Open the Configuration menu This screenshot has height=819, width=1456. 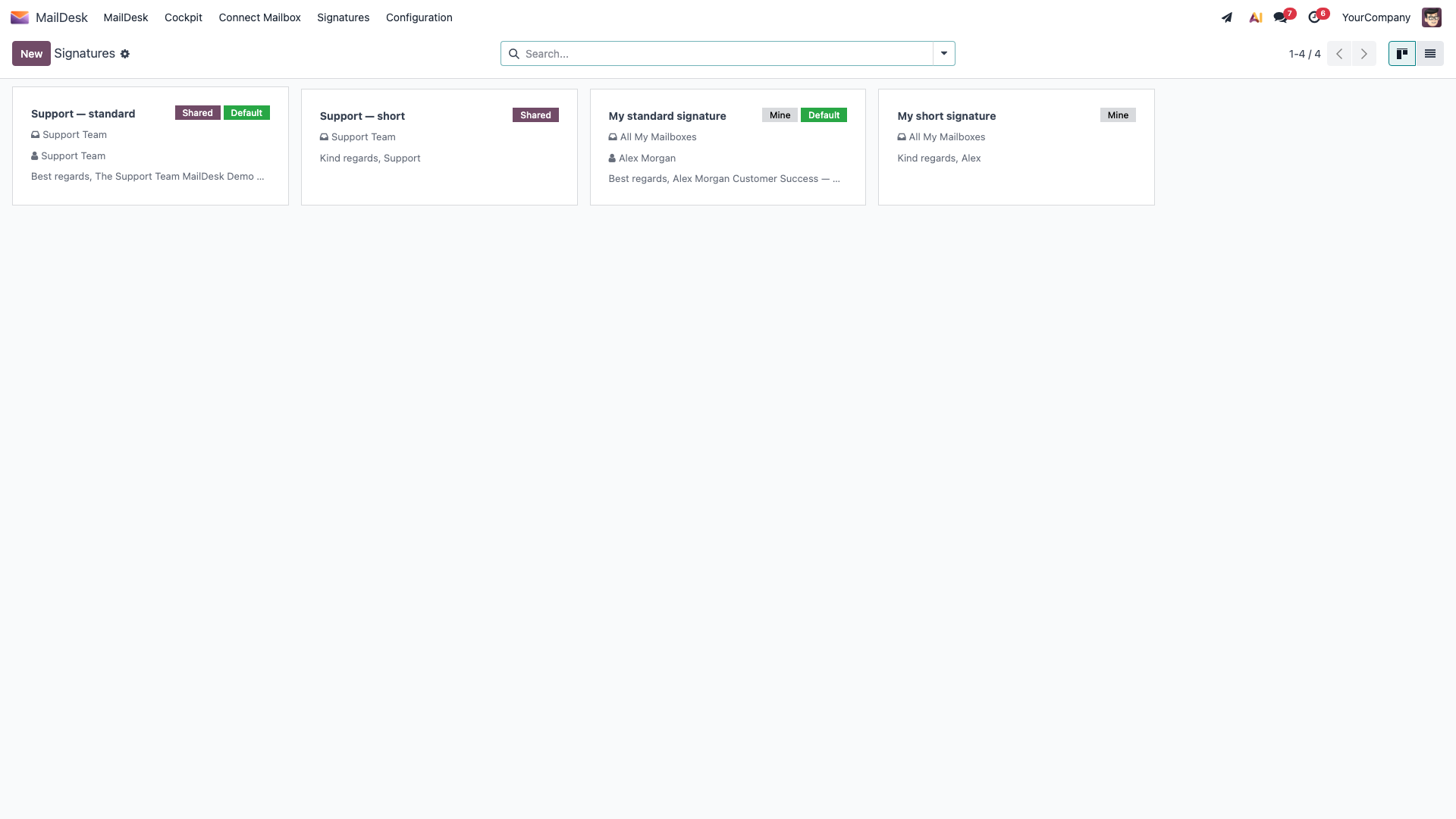pyautogui.click(x=419, y=17)
